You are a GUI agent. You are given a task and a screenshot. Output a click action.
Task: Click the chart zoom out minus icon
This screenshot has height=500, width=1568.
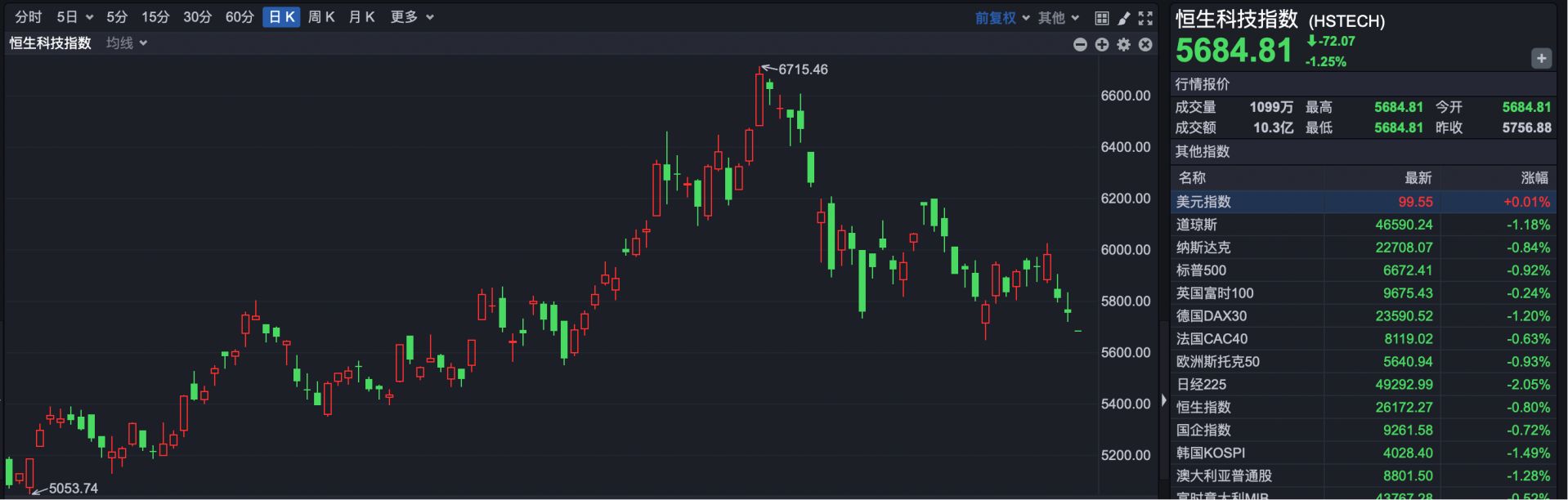(x=1080, y=44)
